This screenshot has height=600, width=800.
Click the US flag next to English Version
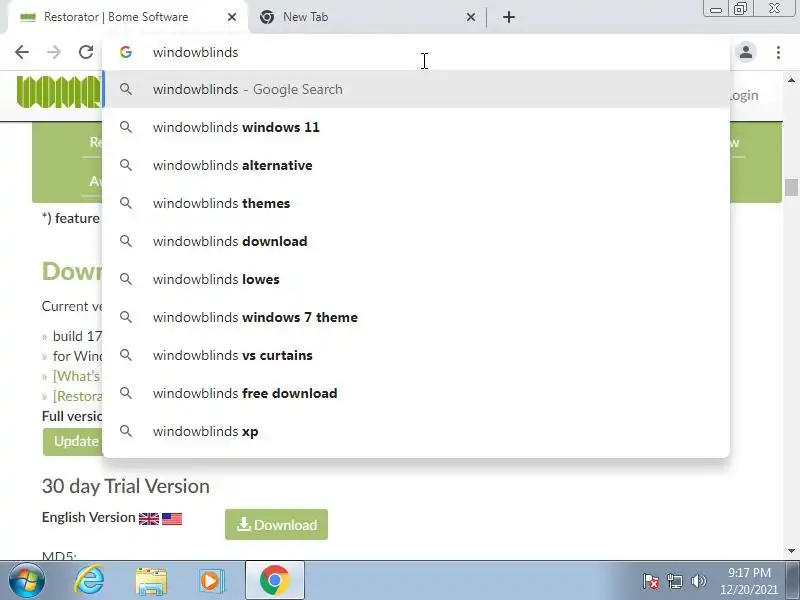pos(172,519)
